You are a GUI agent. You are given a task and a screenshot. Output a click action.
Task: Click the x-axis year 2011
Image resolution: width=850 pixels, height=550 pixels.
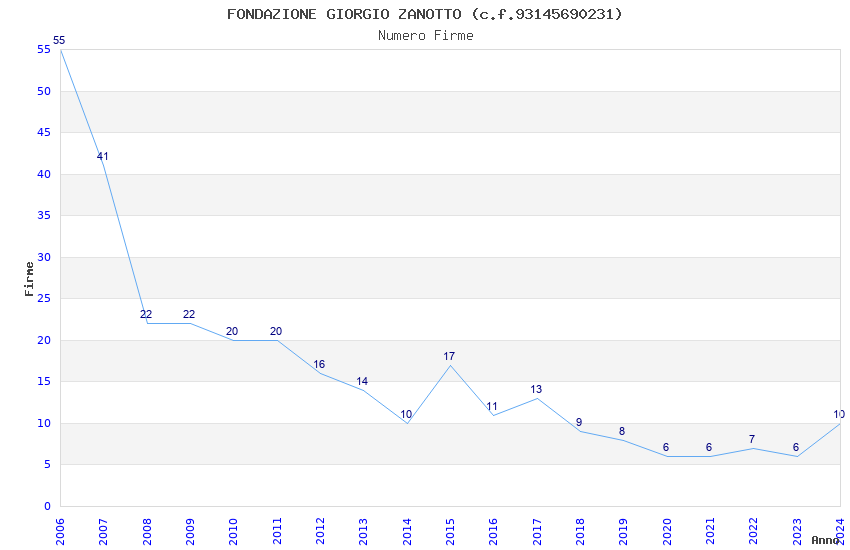(x=277, y=532)
